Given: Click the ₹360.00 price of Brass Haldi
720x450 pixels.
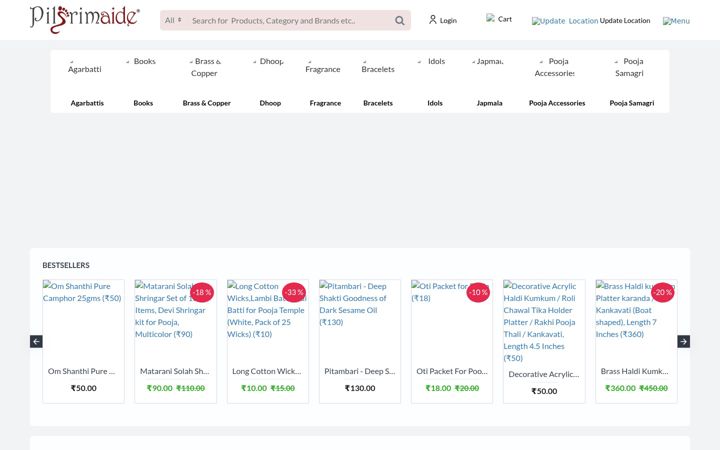Looking at the screenshot, I should pos(620,388).
